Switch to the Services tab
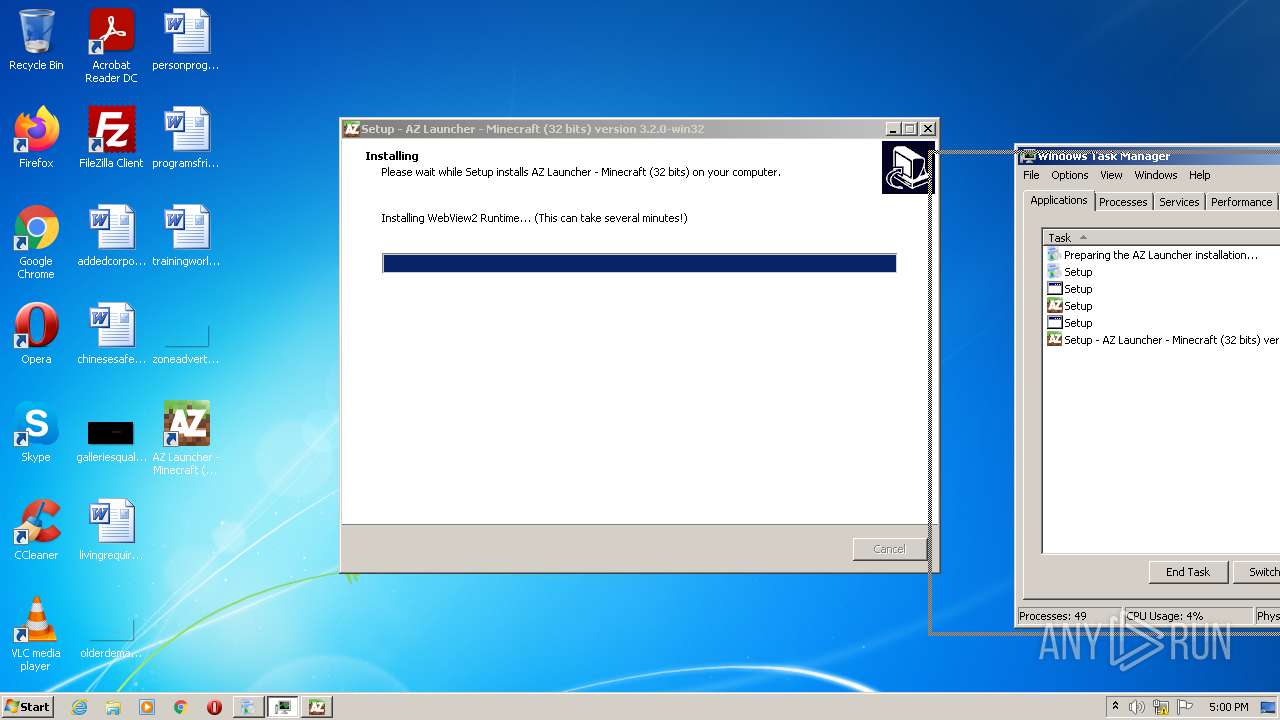This screenshot has width=1280, height=720. point(1179,202)
